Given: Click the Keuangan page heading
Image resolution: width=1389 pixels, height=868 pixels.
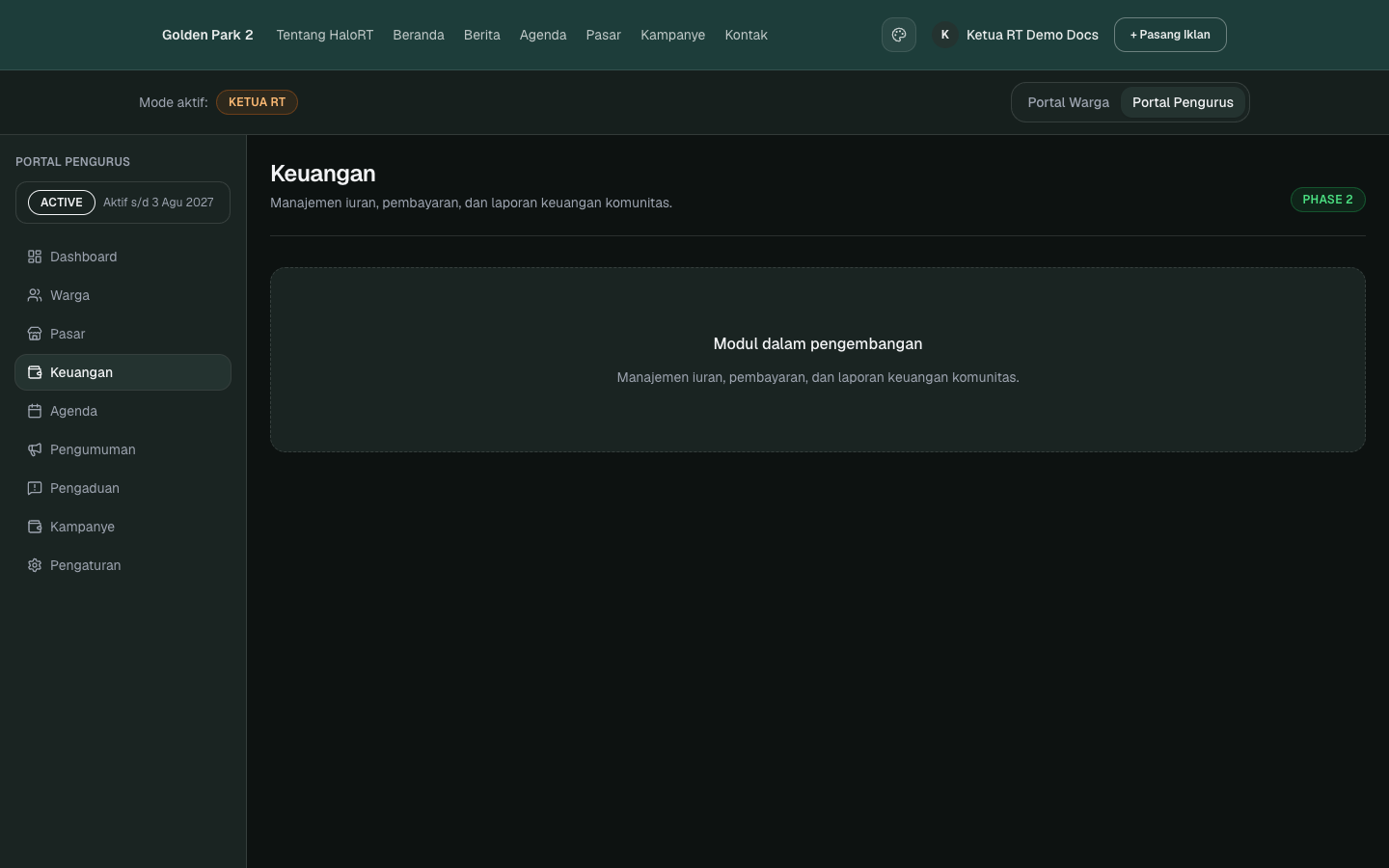Looking at the screenshot, I should click(x=323, y=174).
